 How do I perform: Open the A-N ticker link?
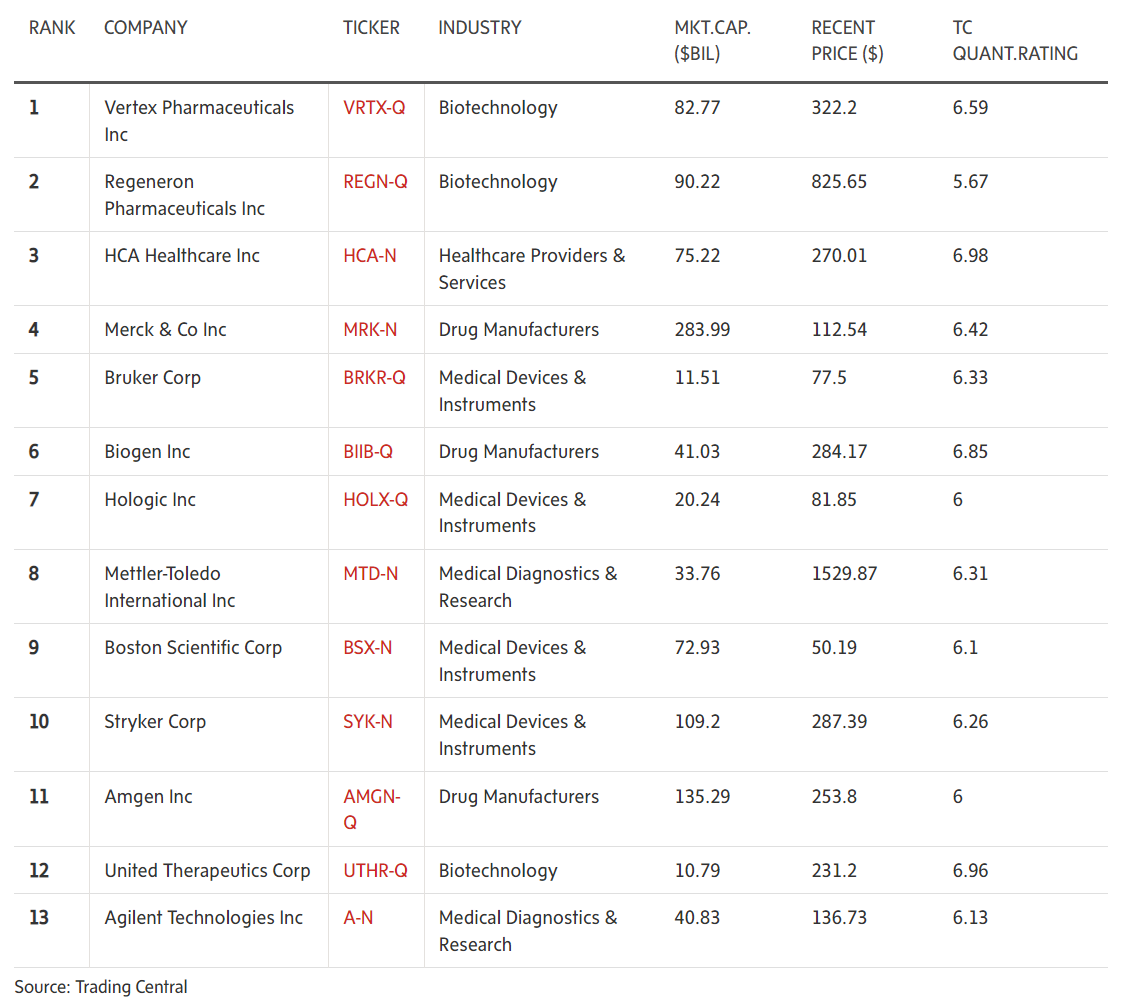point(358,918)
